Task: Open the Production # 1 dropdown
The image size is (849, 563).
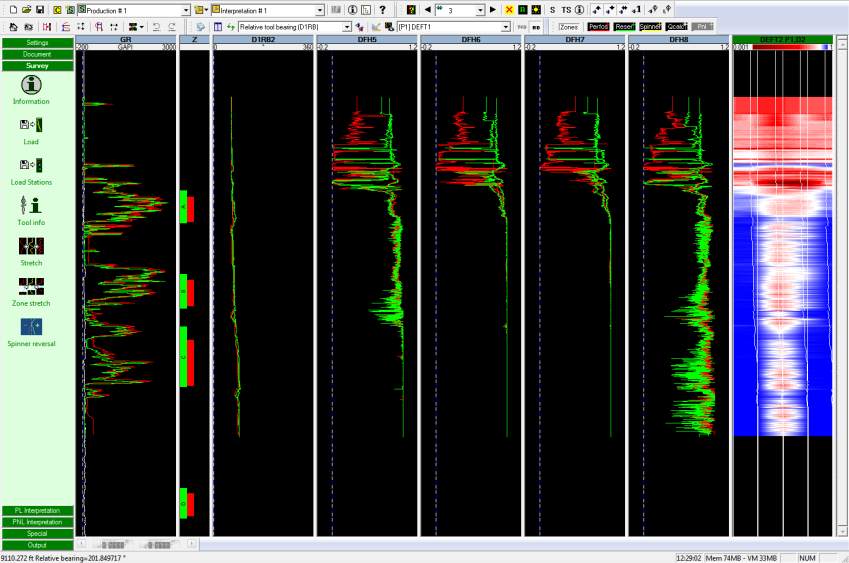Action: click(x=186, y=10)
